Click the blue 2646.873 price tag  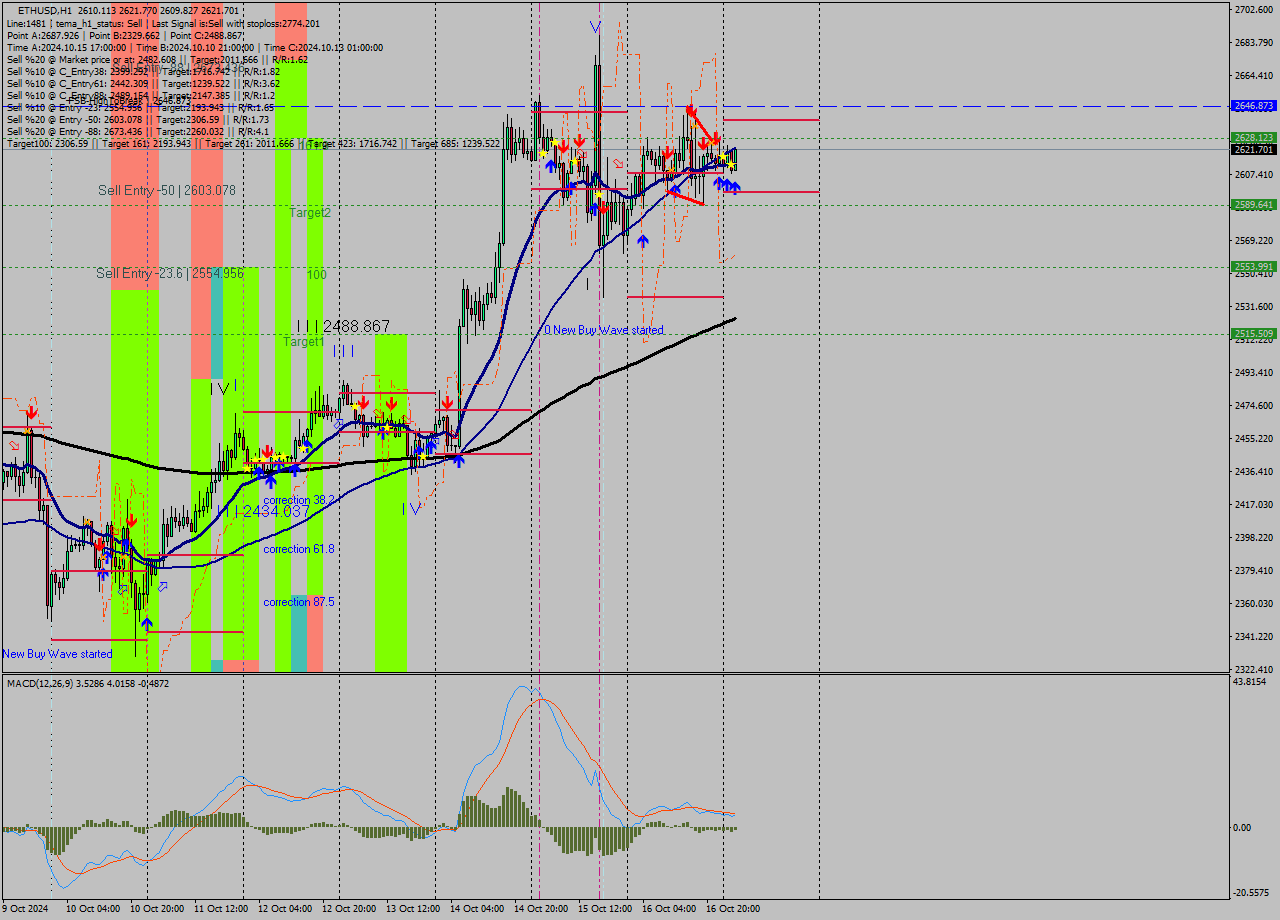tap(1253, 106)
